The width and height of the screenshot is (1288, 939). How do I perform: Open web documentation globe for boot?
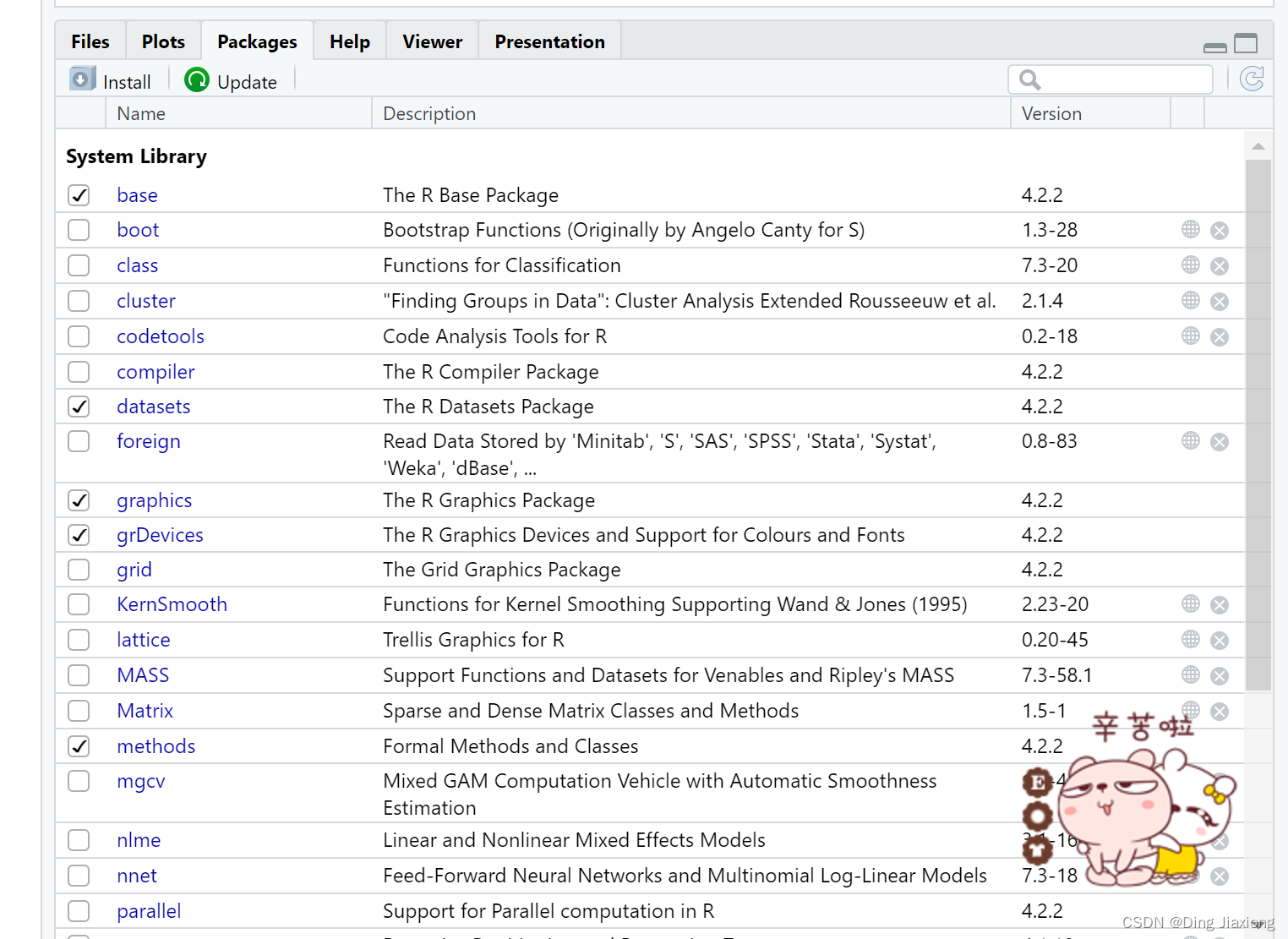[x=1191, y=230]
